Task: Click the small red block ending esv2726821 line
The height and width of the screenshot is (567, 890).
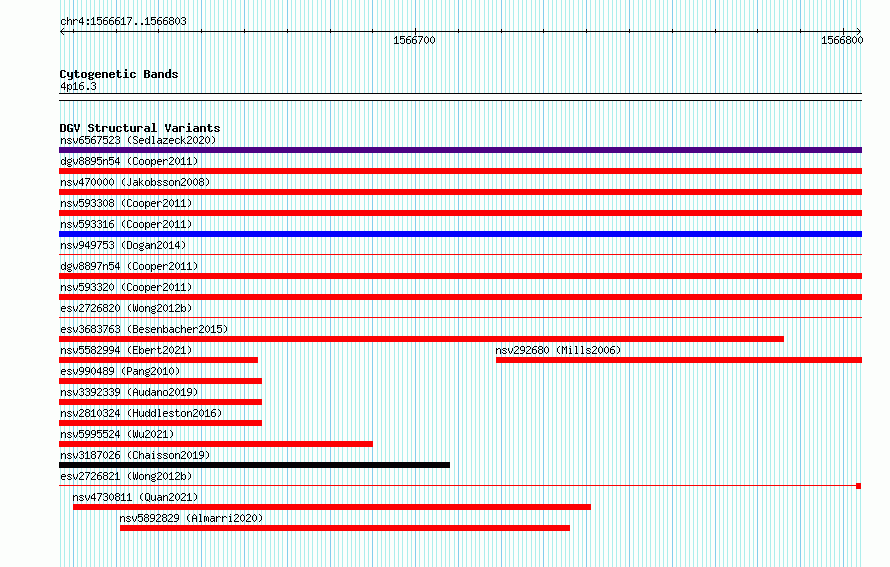Action: (859, 486)
